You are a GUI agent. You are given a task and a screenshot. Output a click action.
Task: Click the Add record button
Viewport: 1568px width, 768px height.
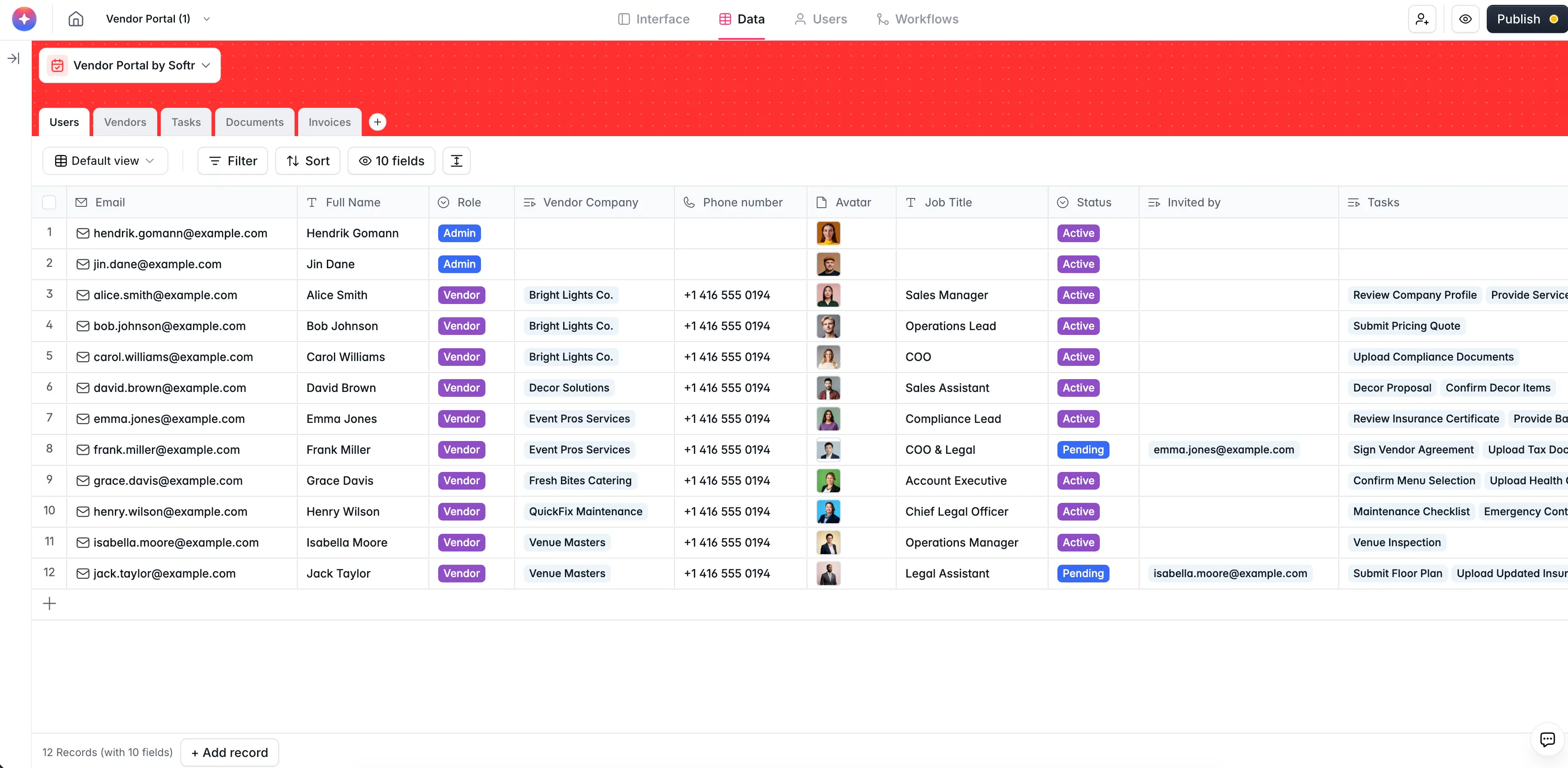coord(230,752)
